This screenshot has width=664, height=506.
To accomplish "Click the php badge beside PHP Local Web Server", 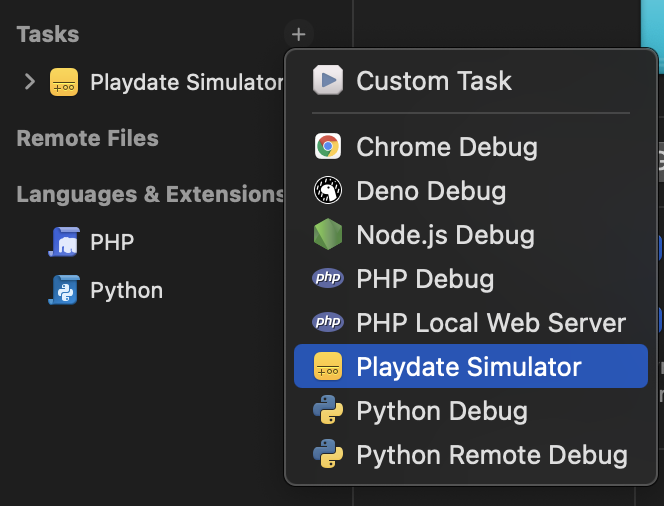I will (328, 322).
